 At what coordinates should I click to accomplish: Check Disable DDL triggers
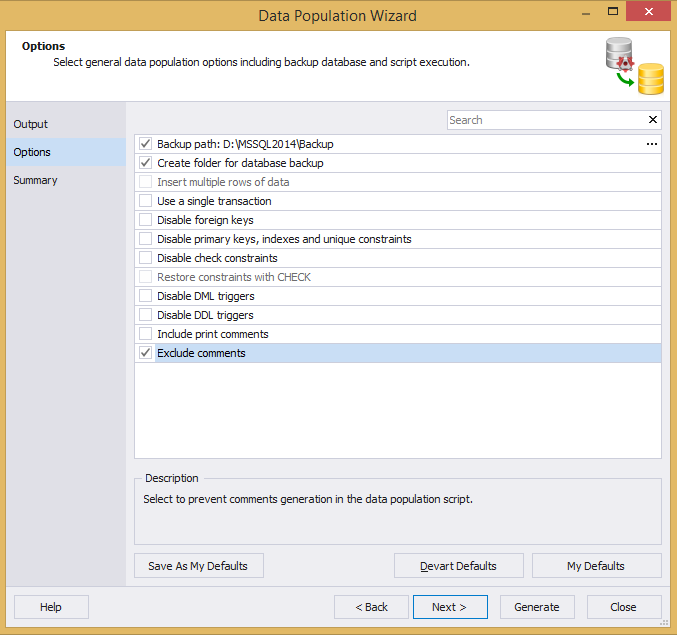point(146,315)
